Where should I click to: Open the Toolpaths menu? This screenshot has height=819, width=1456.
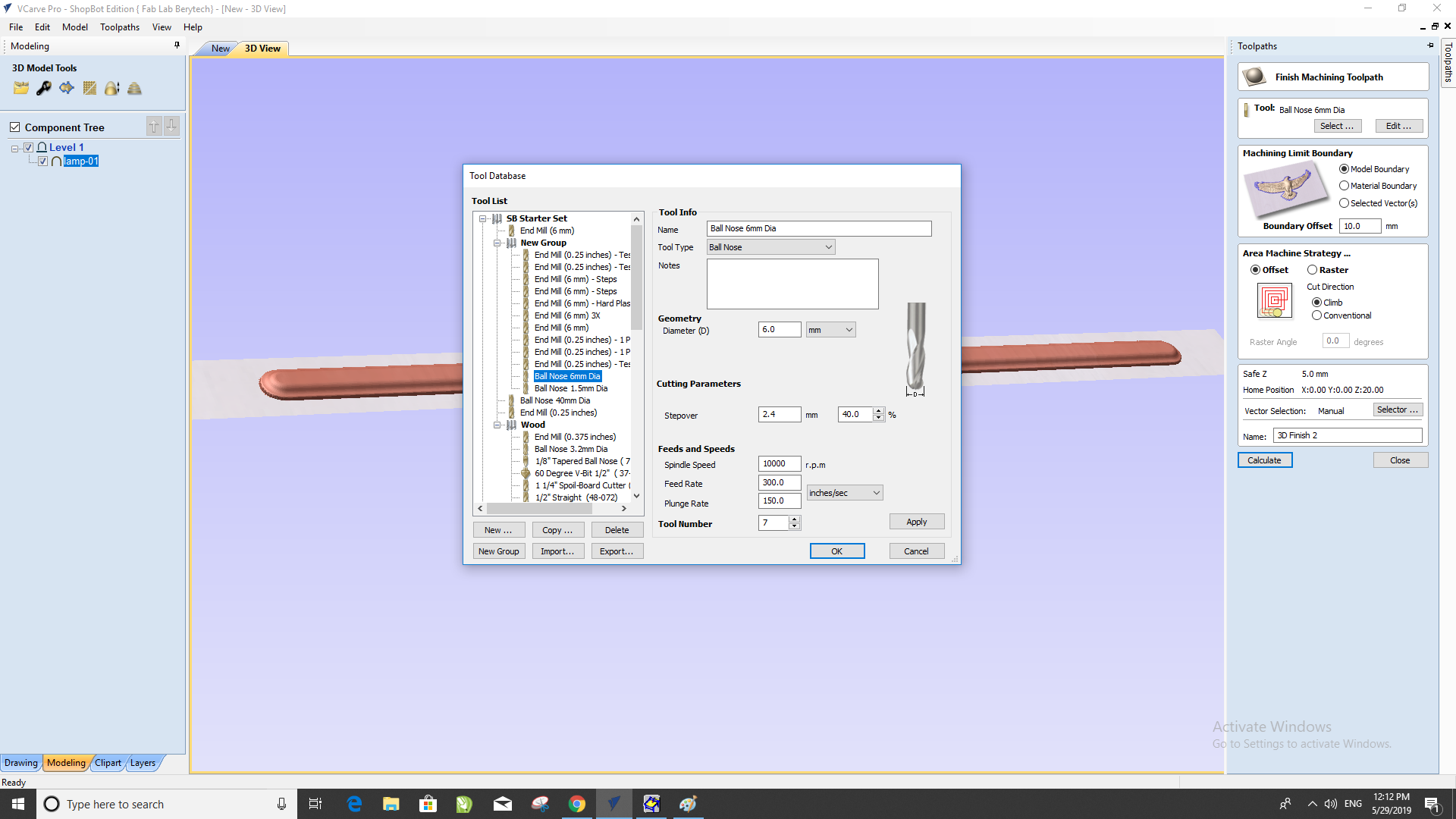coord(120,27)
